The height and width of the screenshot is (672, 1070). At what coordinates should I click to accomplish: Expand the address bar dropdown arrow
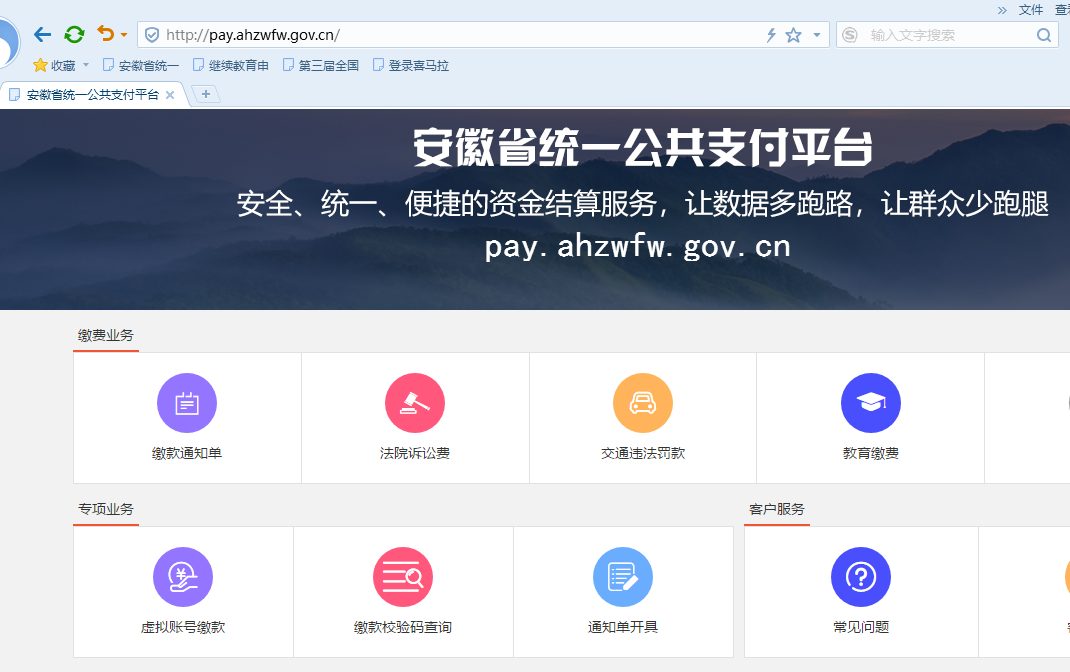tap(817, 35)
